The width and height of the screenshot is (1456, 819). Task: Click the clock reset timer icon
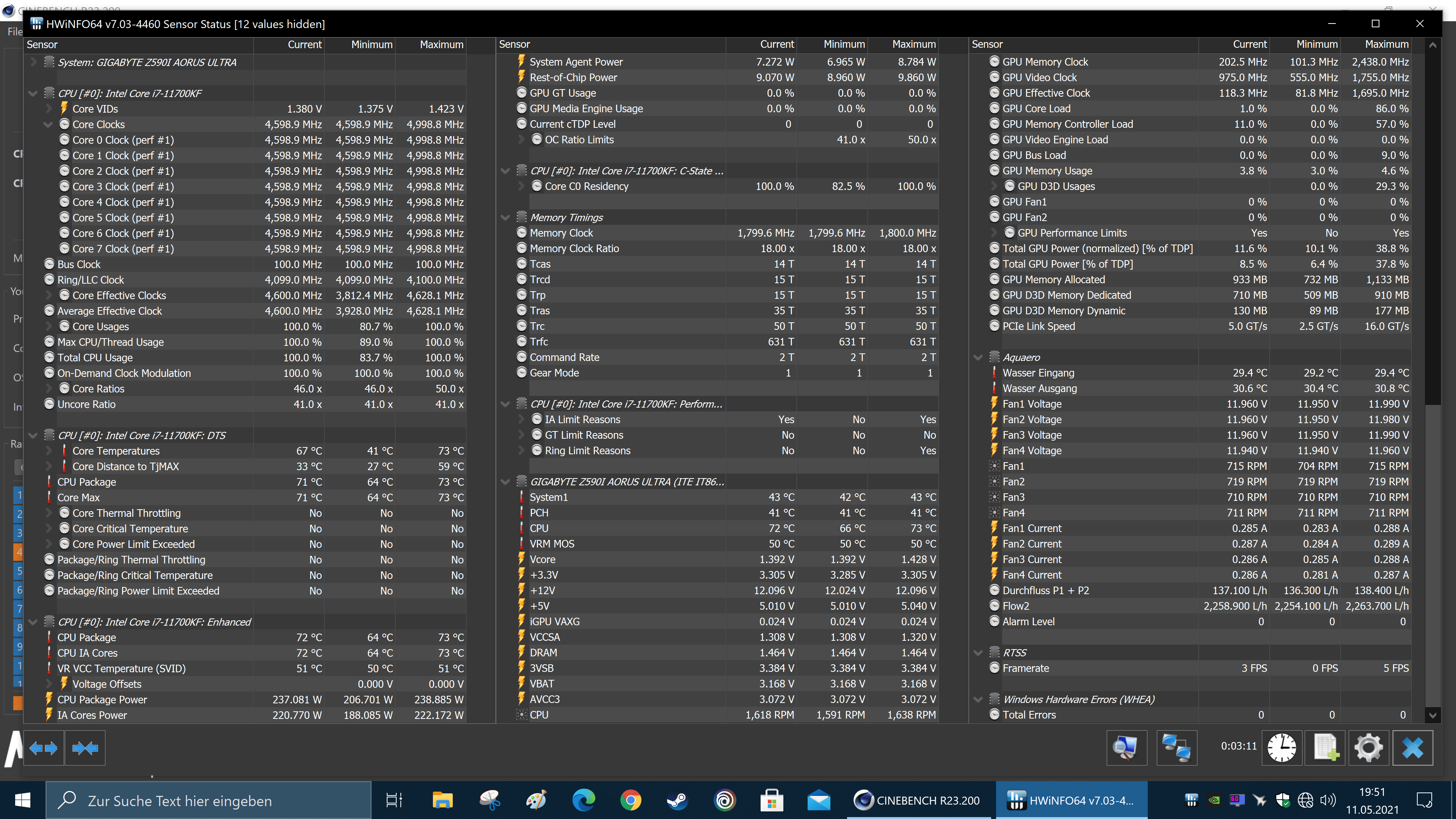[1281, 748]
